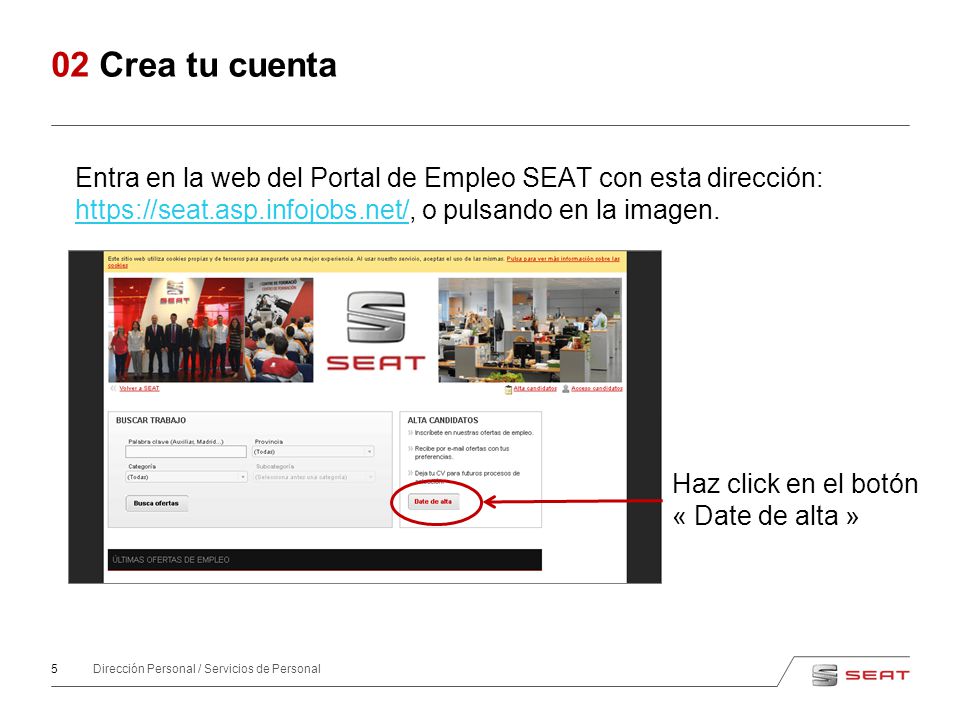This screenshot has width=960, height=720.
Task: Open the Categoría dropdown
Action: click(186, 477)
